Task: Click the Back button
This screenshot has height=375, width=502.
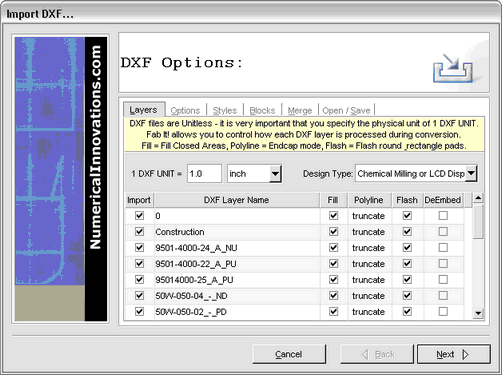Action: pyautogui.click(x=377, y=354)
